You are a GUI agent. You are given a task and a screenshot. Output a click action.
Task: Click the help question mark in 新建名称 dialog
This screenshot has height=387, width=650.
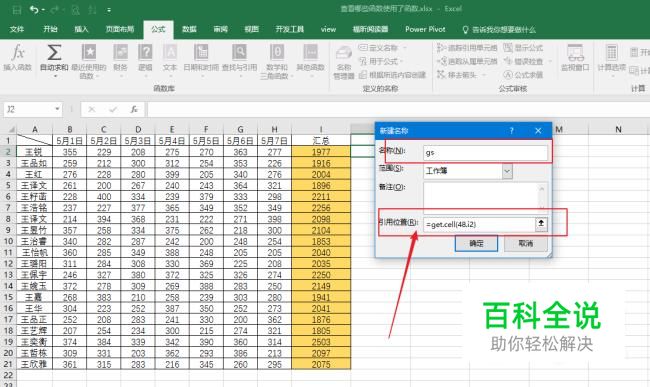512,131
